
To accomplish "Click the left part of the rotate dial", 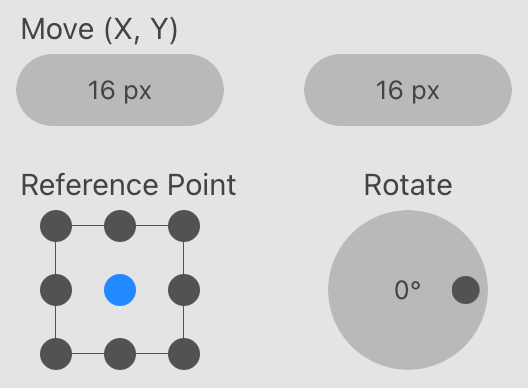I will 357,290.
